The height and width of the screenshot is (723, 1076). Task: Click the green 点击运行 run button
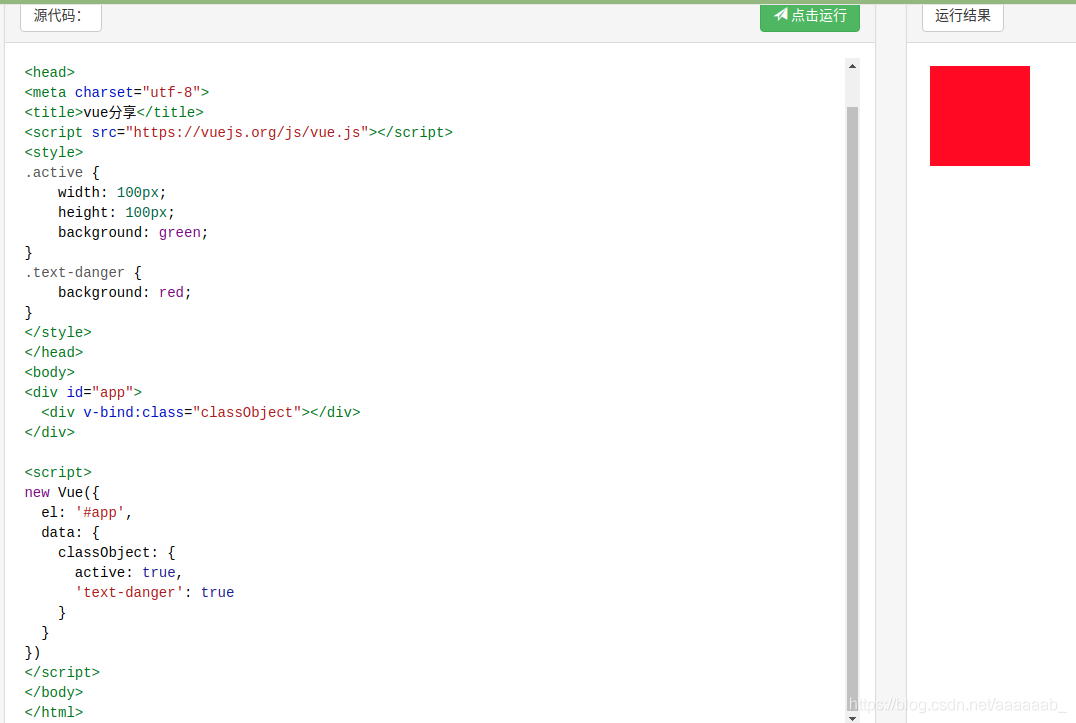point(810,16)
